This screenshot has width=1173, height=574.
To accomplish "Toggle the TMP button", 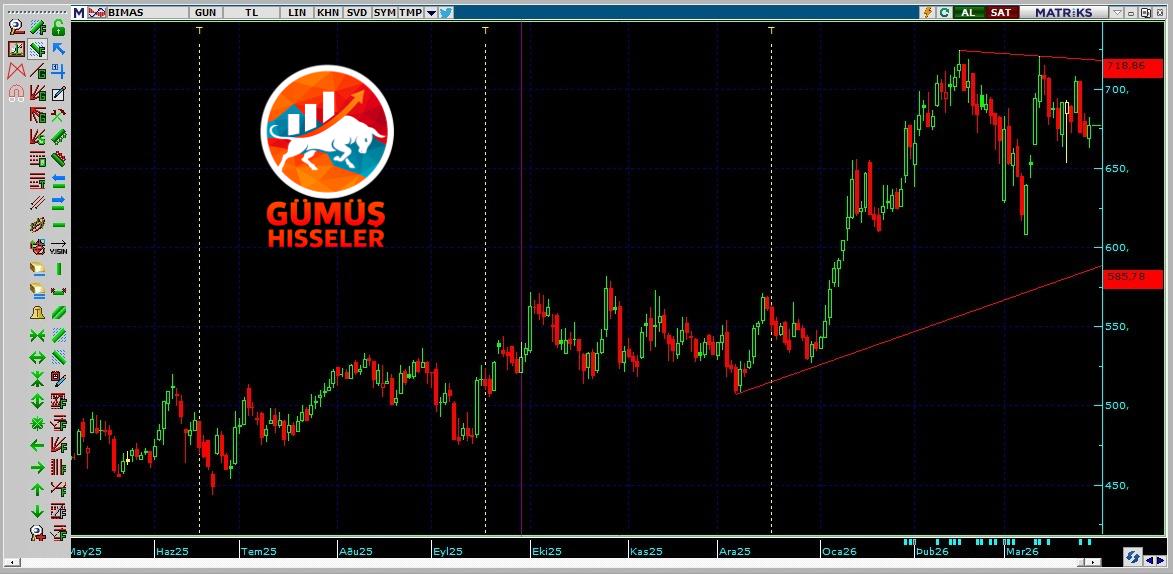I will pos(410,13).
